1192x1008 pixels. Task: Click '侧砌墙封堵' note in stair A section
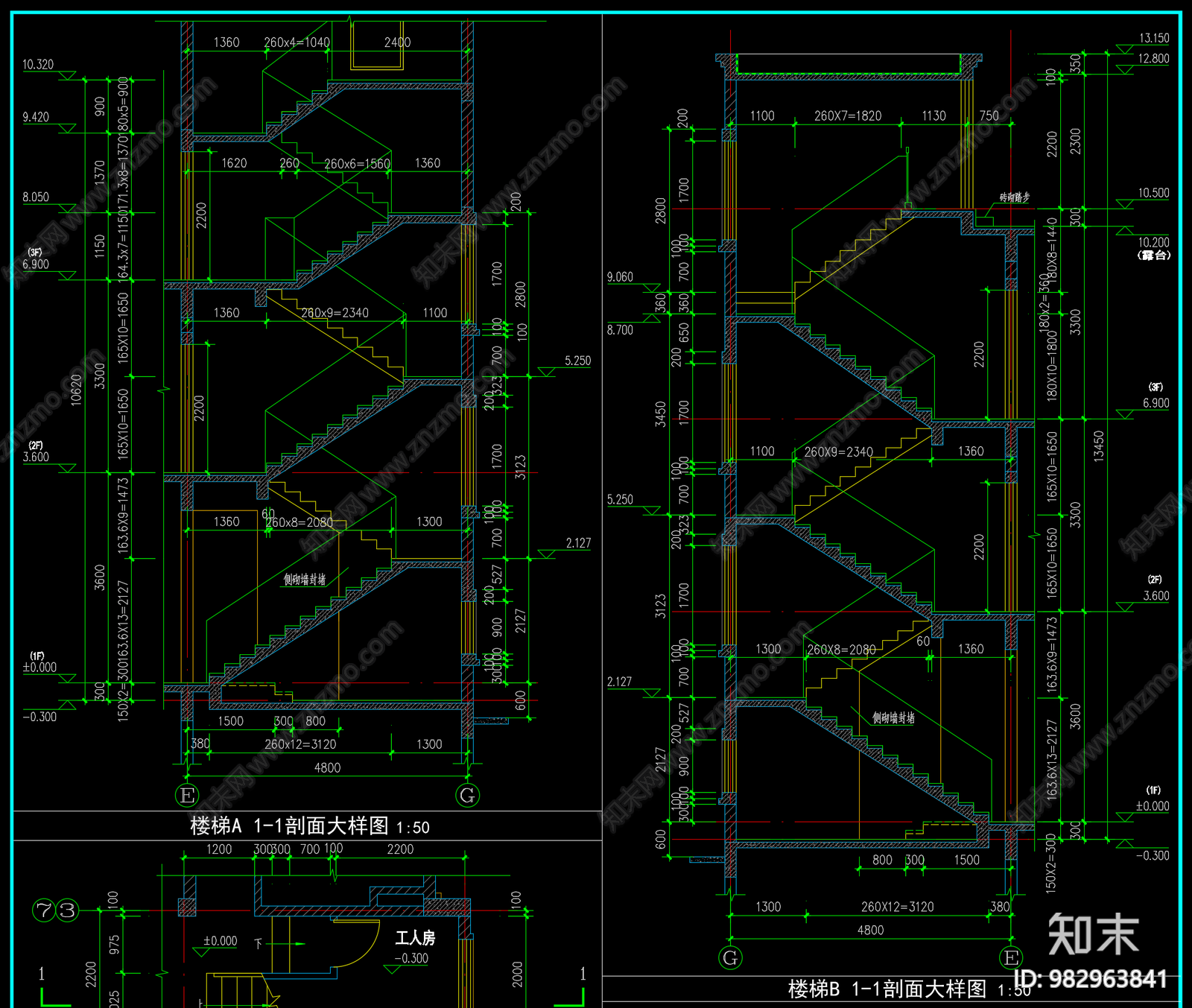[305, 580]
